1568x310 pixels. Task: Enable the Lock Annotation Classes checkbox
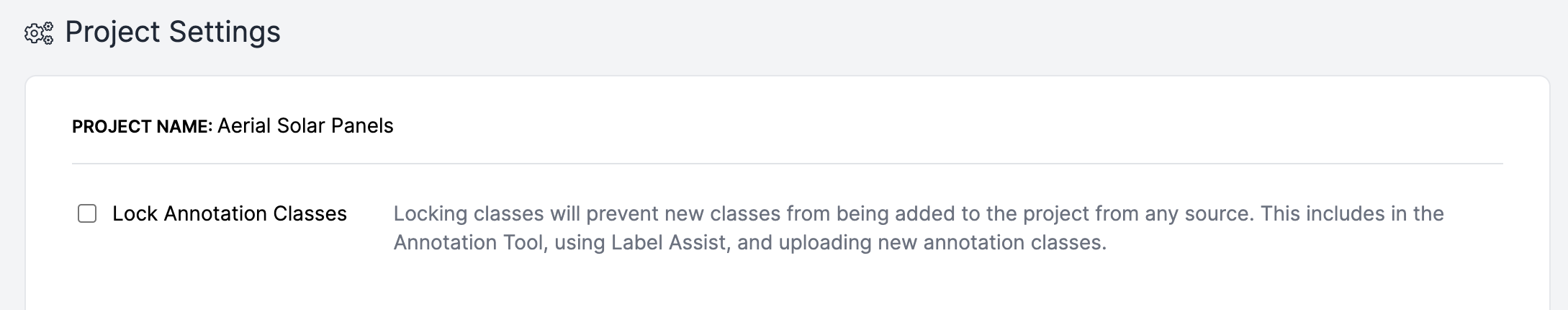pyautogui.click(x=87, y=213)
